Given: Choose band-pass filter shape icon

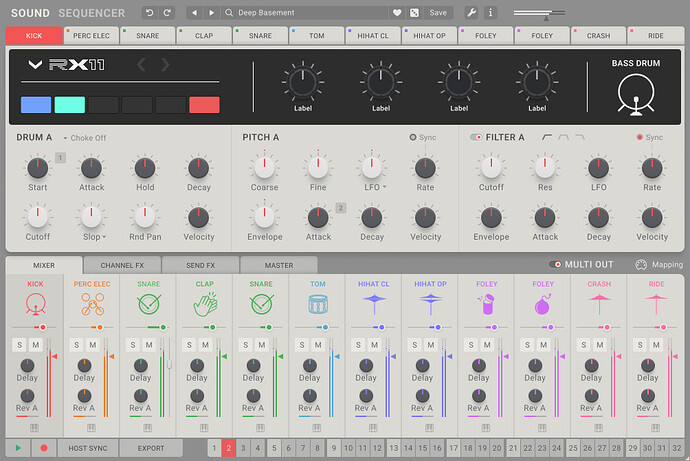Looking at the screenshot, I should 563,137.
